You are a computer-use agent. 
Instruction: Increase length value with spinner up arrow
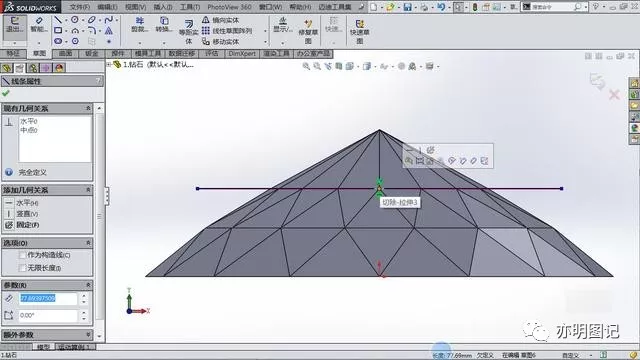point(84,296)
